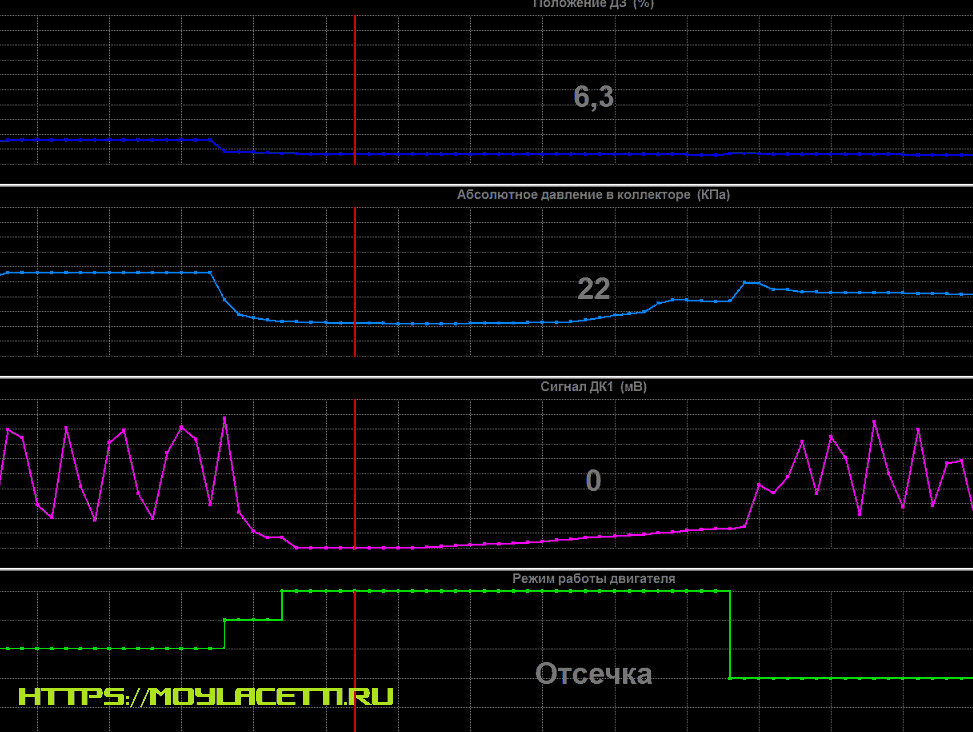The image size is (973, 732).
Task: Click the raised bump on the light-blue pressure curve
Action: [749, 284]
